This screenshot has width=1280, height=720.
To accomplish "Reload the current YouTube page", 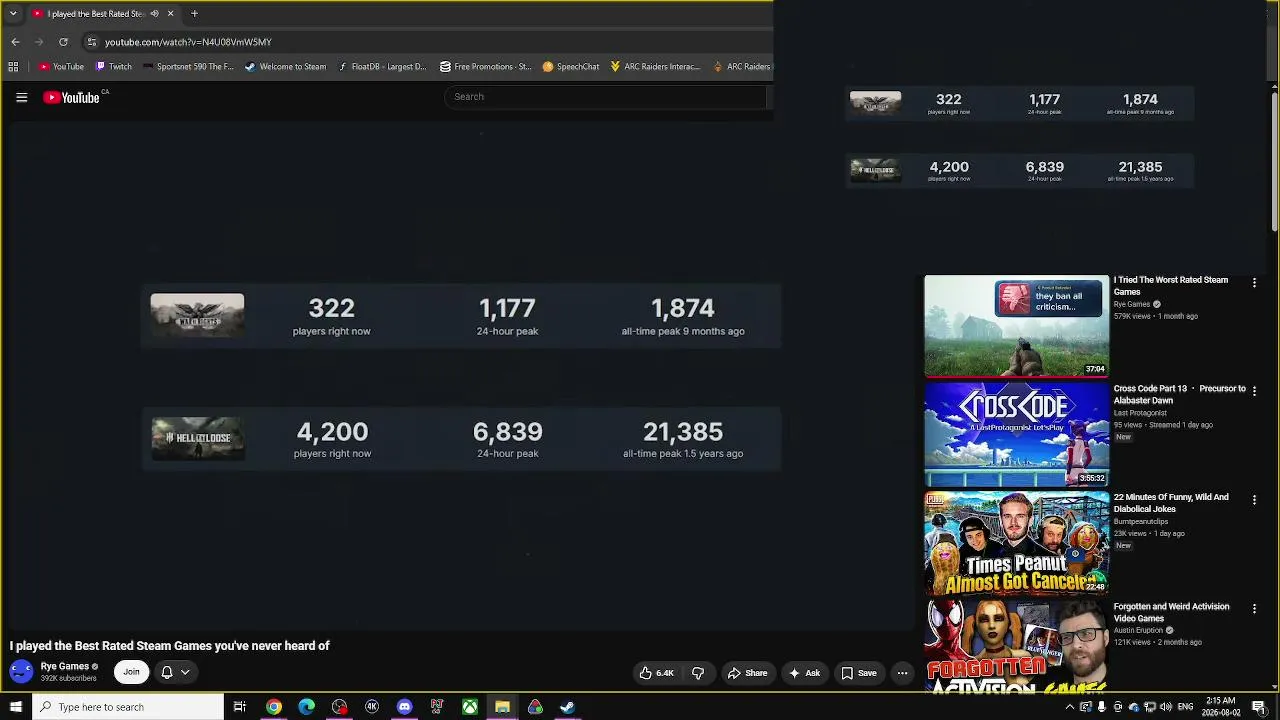I will coord(63,42).
